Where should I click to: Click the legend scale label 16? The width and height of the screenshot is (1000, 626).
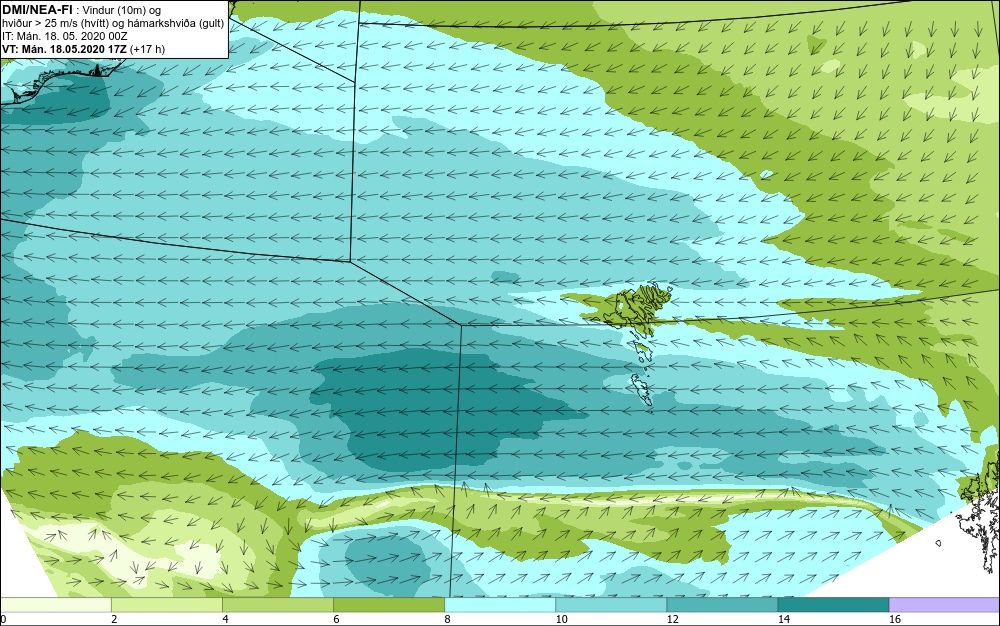[895, 619]
